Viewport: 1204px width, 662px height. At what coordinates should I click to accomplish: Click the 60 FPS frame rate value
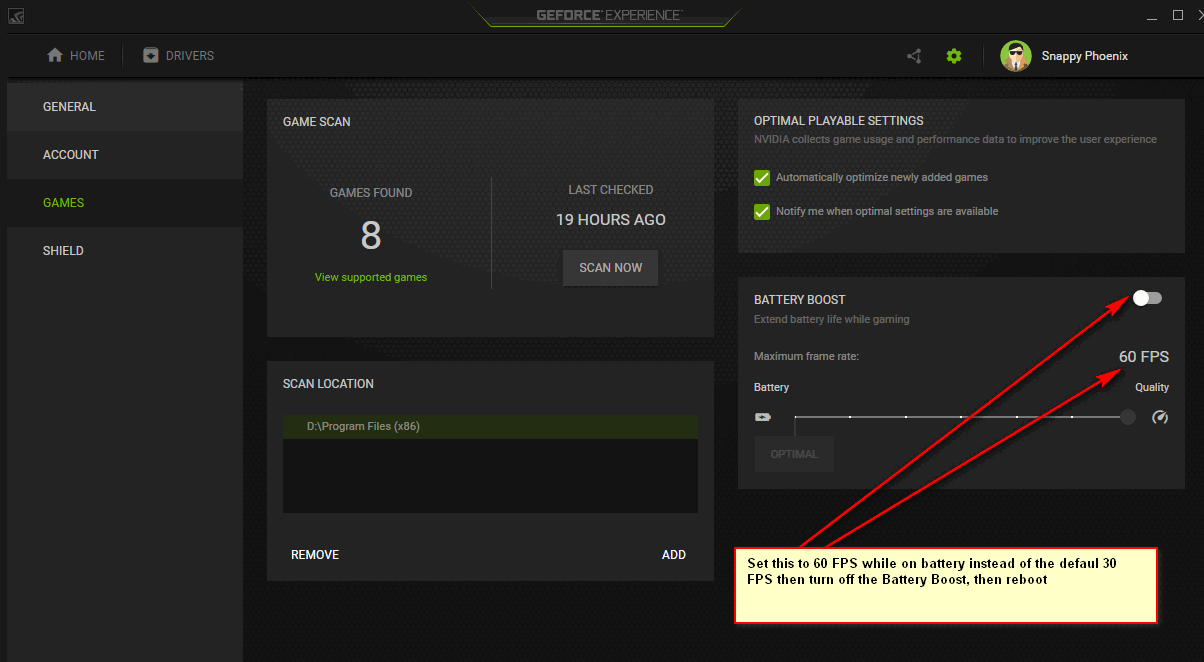(x=1144, y=357)
